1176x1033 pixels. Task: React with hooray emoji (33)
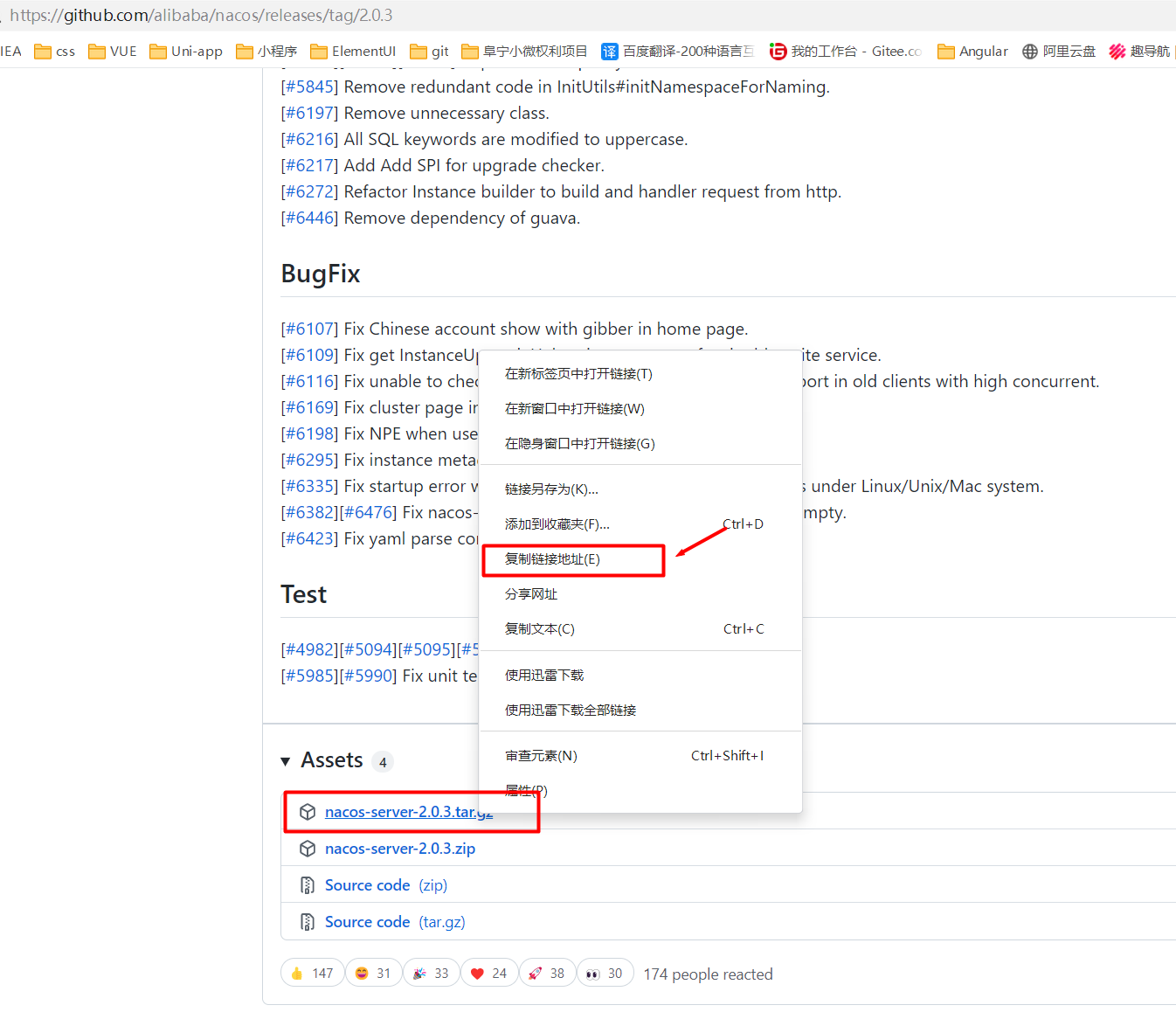(x=431, y=973)
